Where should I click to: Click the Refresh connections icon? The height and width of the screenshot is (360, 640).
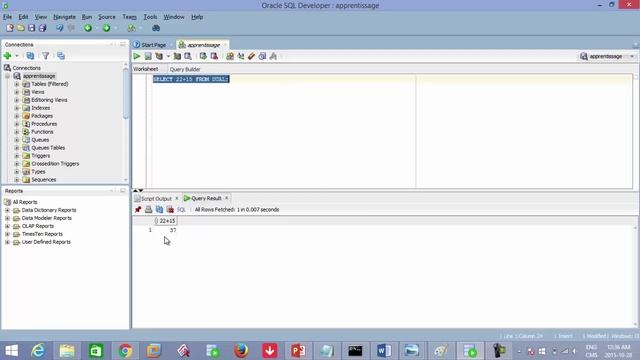point(30,56)
